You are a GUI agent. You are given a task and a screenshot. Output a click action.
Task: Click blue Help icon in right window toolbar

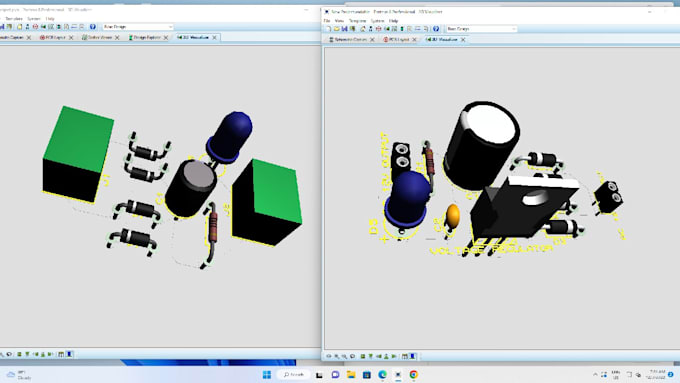tap(436, 29)
